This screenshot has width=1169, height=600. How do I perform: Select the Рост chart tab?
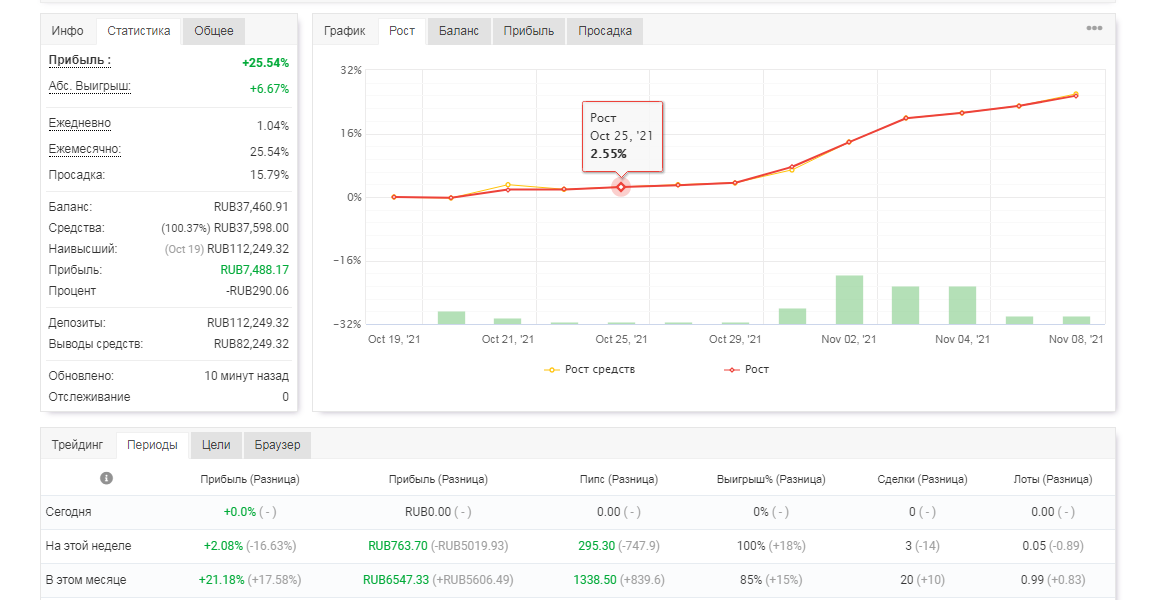coord(402,31)
